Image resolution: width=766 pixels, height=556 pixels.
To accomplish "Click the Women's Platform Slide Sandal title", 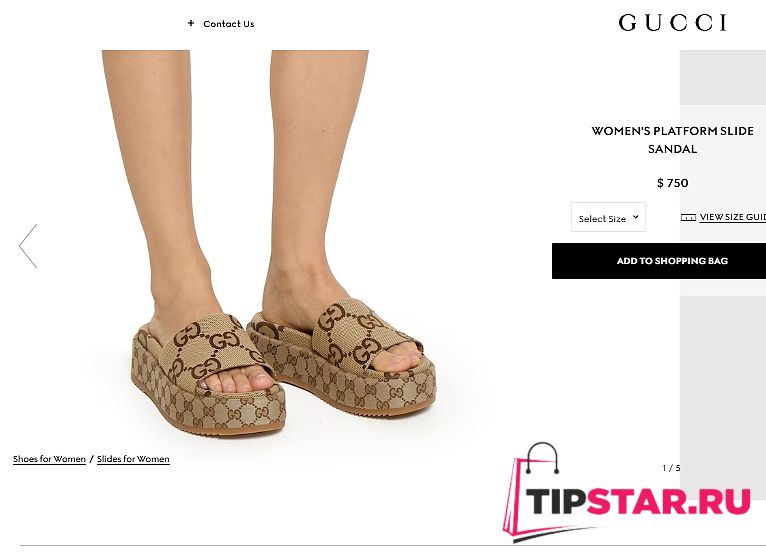I will click(x=673, y=140).
